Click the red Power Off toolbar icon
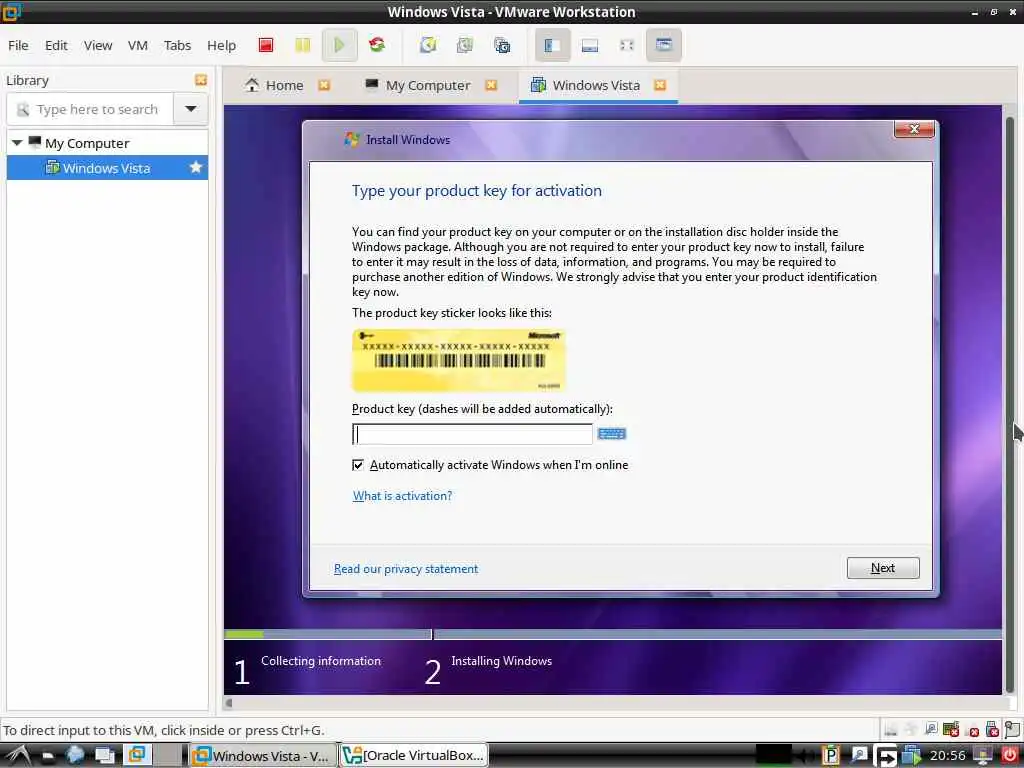The image size is (1024, 768). 266,45
